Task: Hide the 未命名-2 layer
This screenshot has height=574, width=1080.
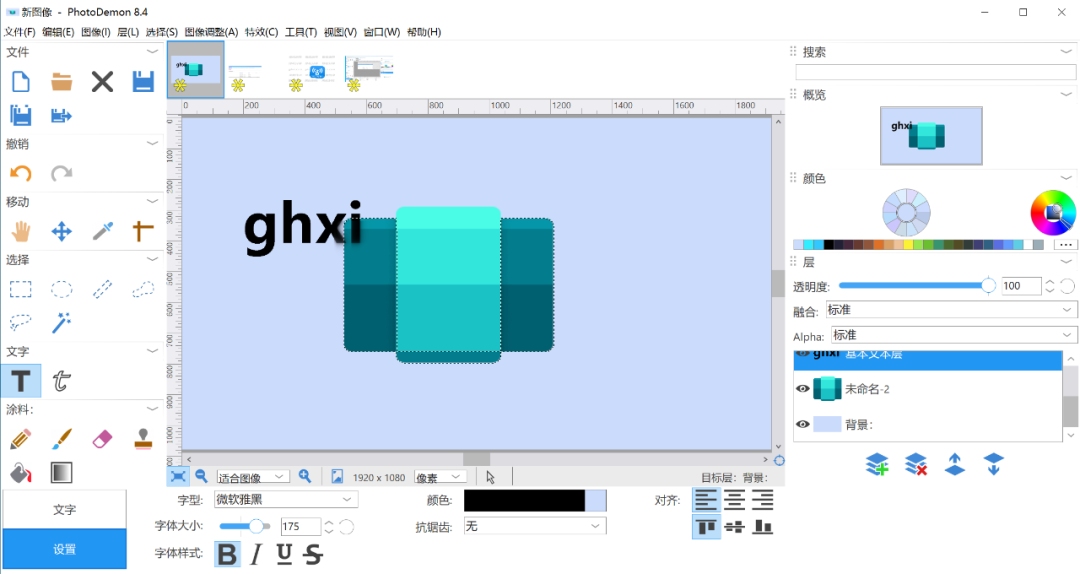Action: pyautogui.click(x=802, y=389)
